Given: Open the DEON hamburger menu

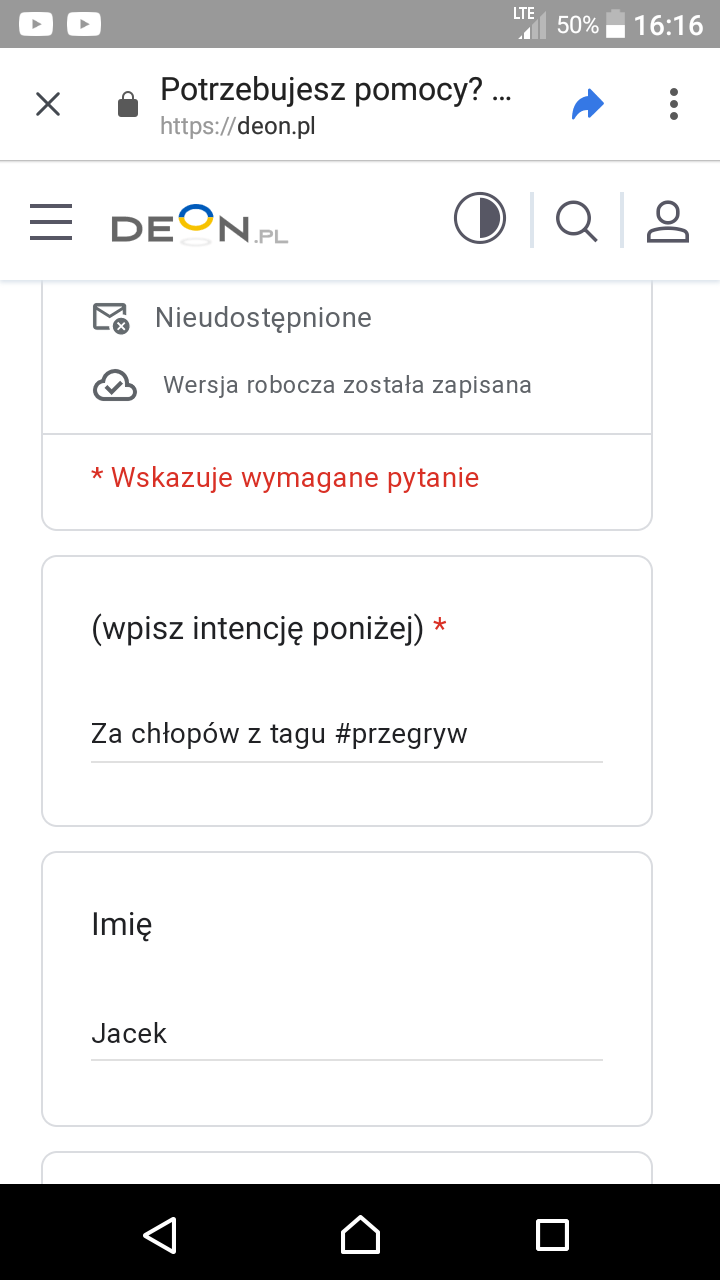Looking at the screenshot, I should 51,221.
